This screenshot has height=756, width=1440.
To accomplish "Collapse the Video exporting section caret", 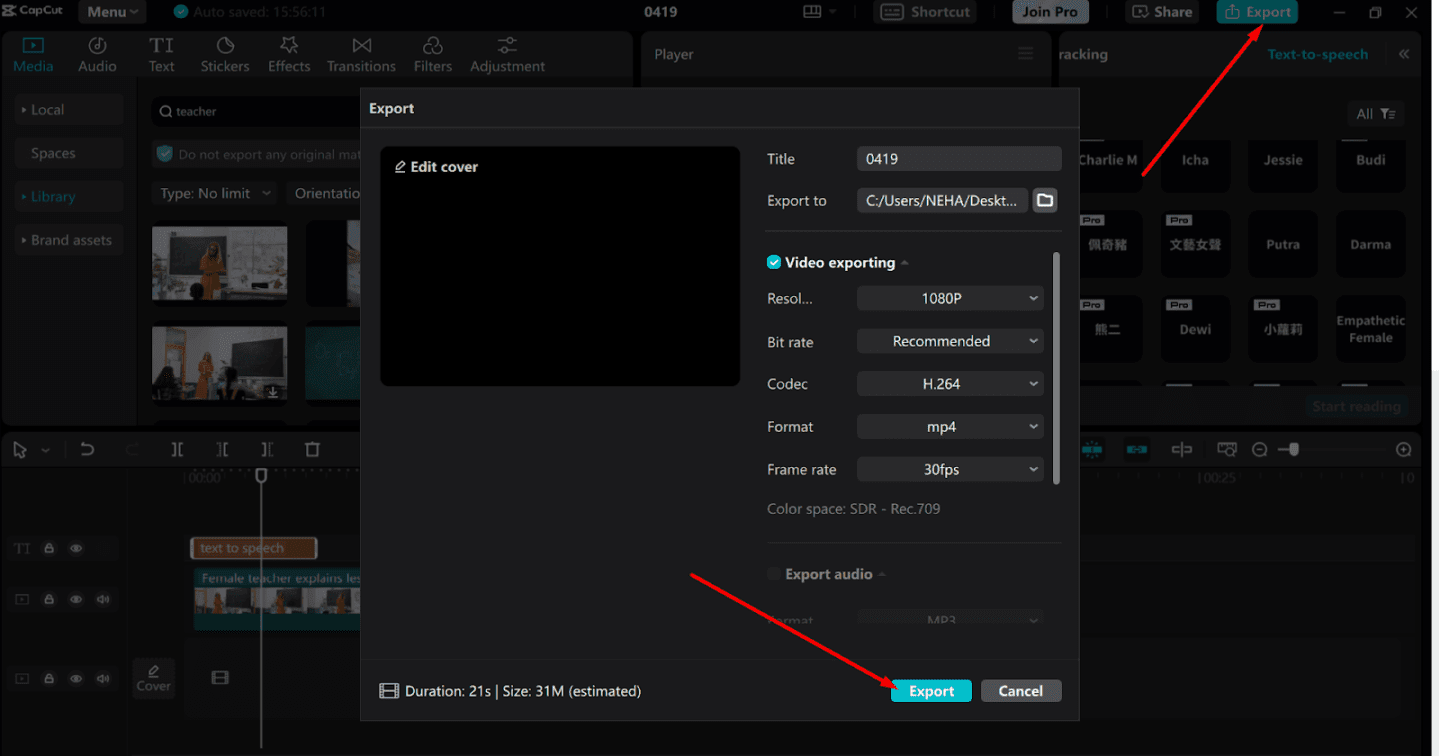I will pos(905,263).
